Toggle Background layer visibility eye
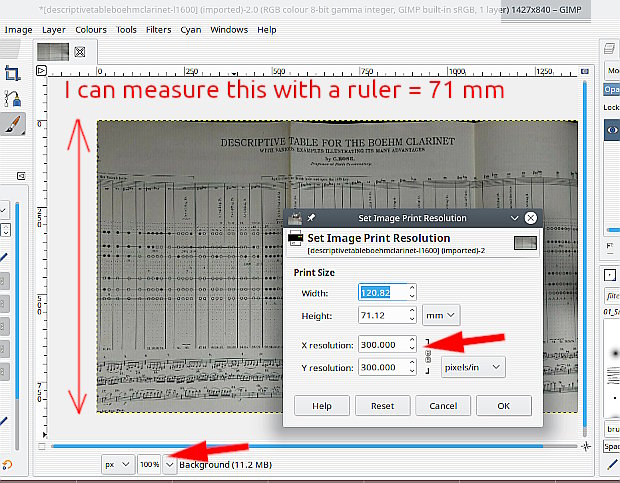The width and height of the screenshot is (620, 483). [612, 130]
